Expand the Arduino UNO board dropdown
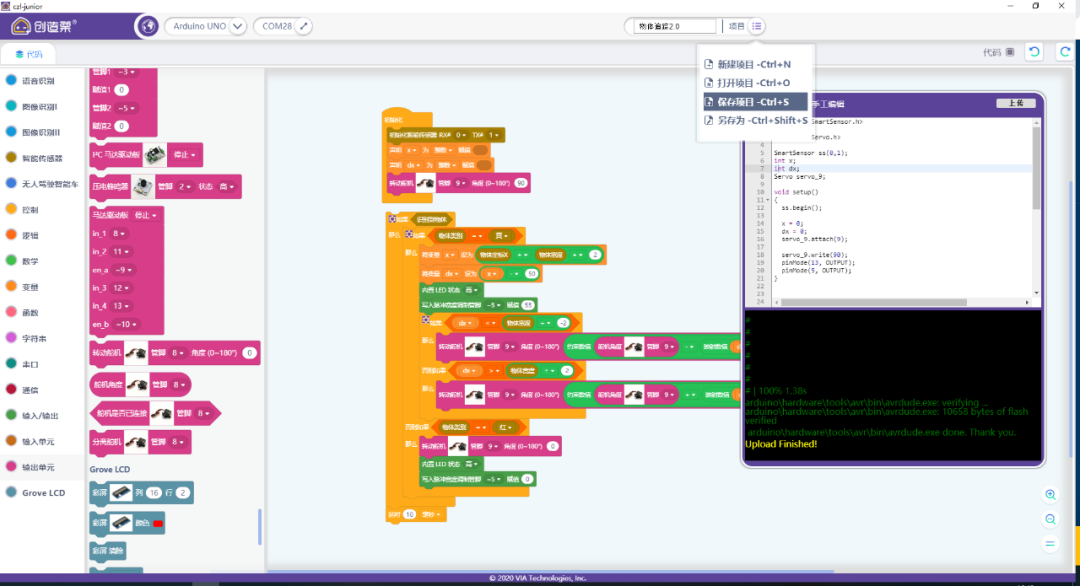Viewport: 1080px width, 586px height. (x=238, y=26)
